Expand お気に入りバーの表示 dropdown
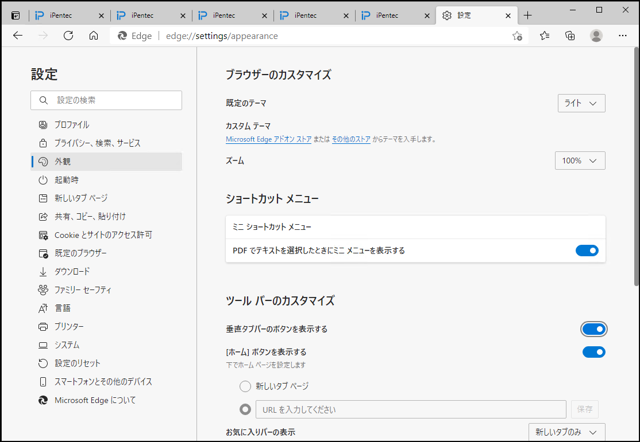640x442 pixels. coord(567,432)
